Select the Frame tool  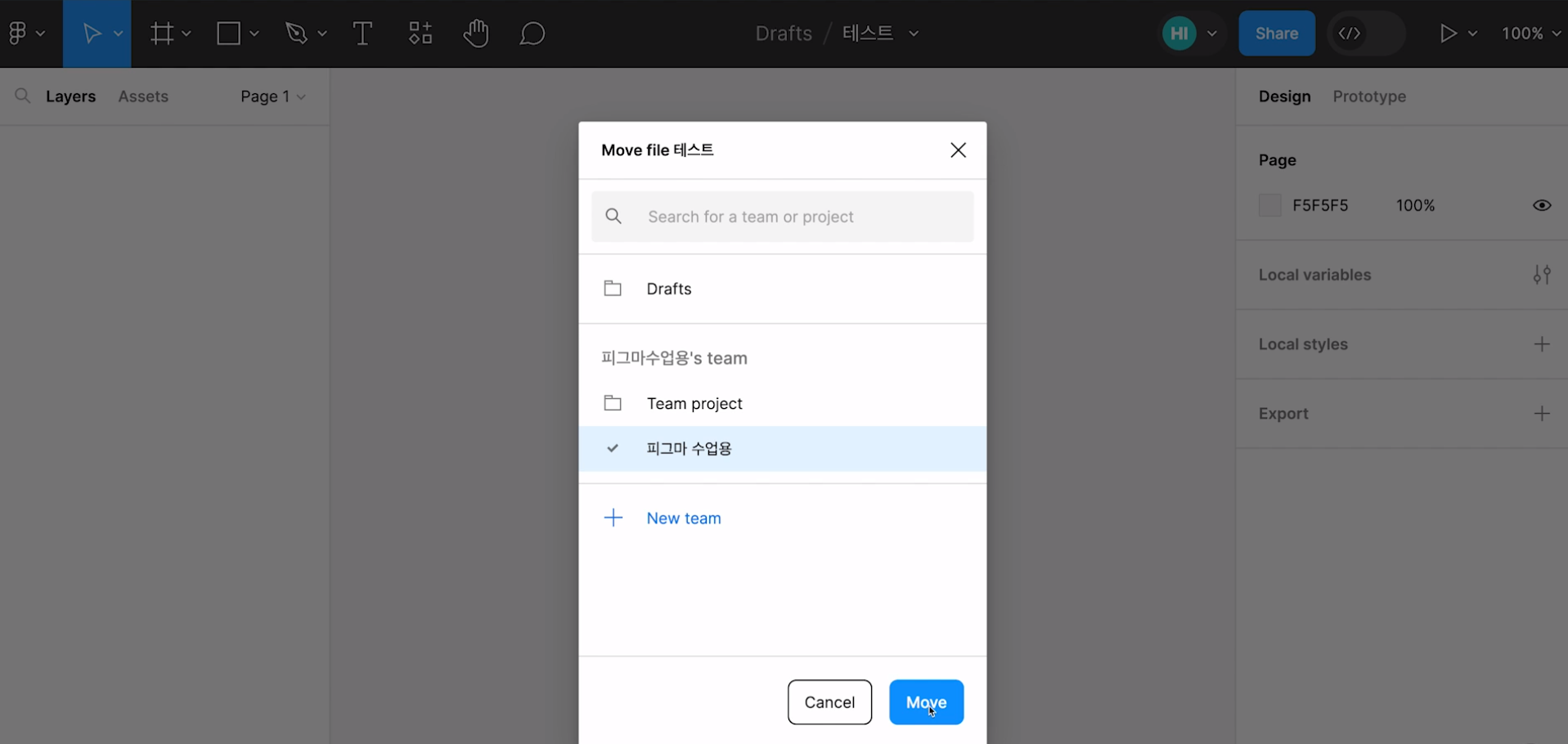[x=162, y=34]
